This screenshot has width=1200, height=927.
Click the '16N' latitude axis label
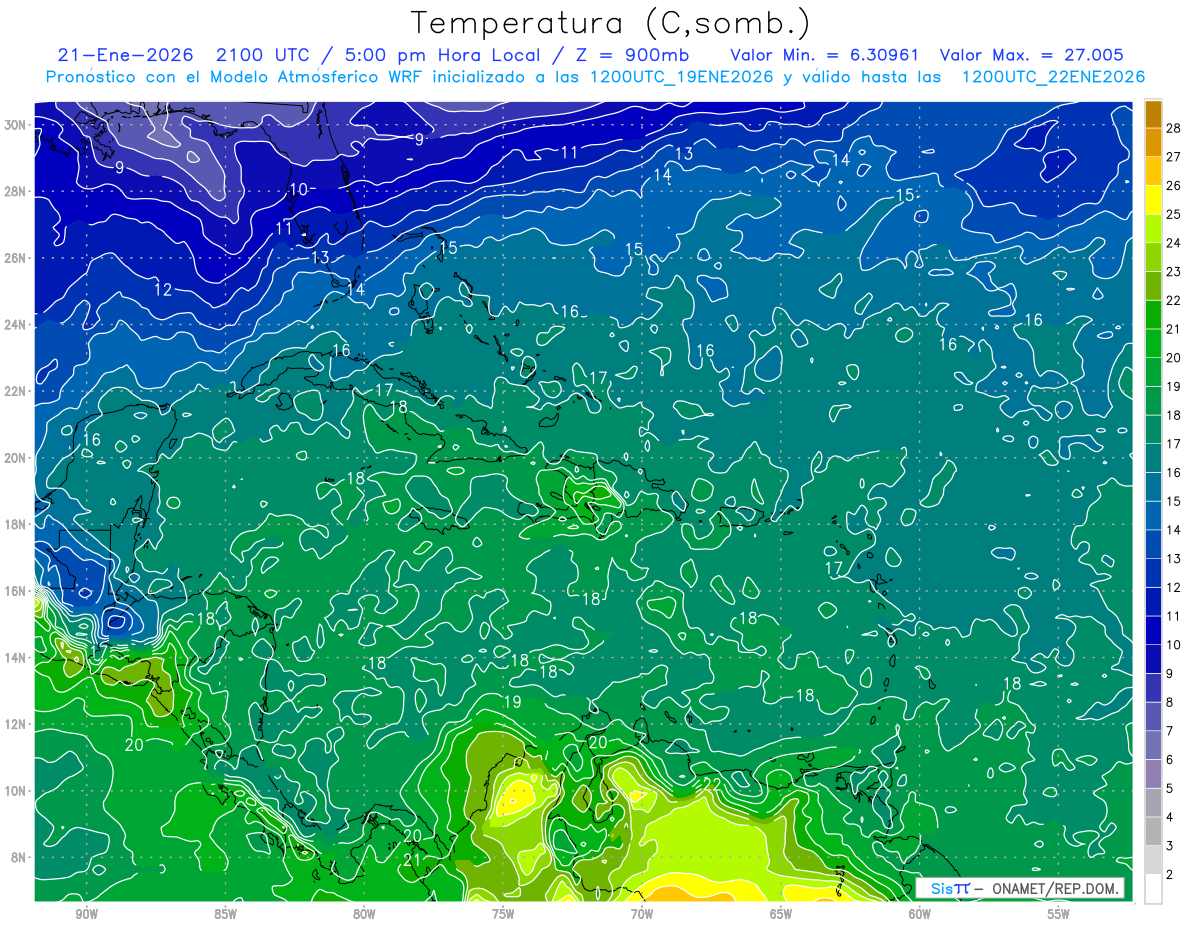click(16, 591)
